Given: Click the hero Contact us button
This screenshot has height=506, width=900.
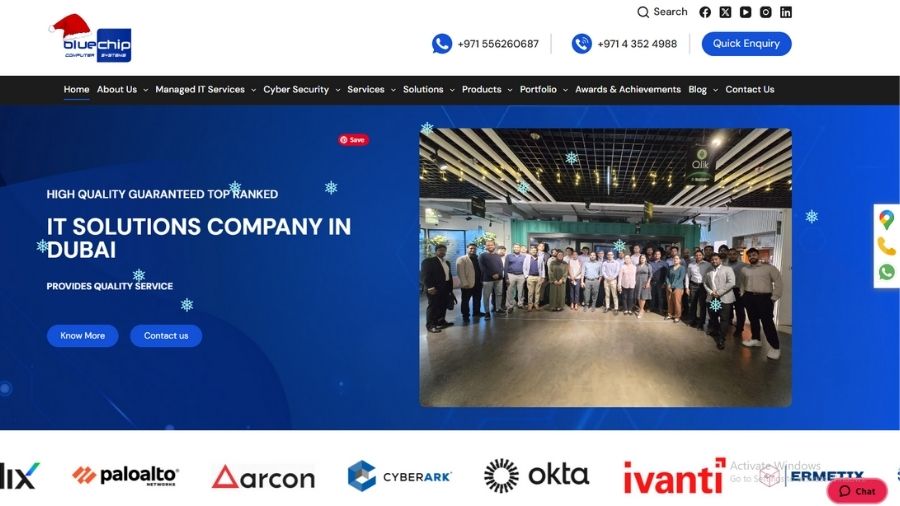Looking at the screenshot, I should (166, 336).
